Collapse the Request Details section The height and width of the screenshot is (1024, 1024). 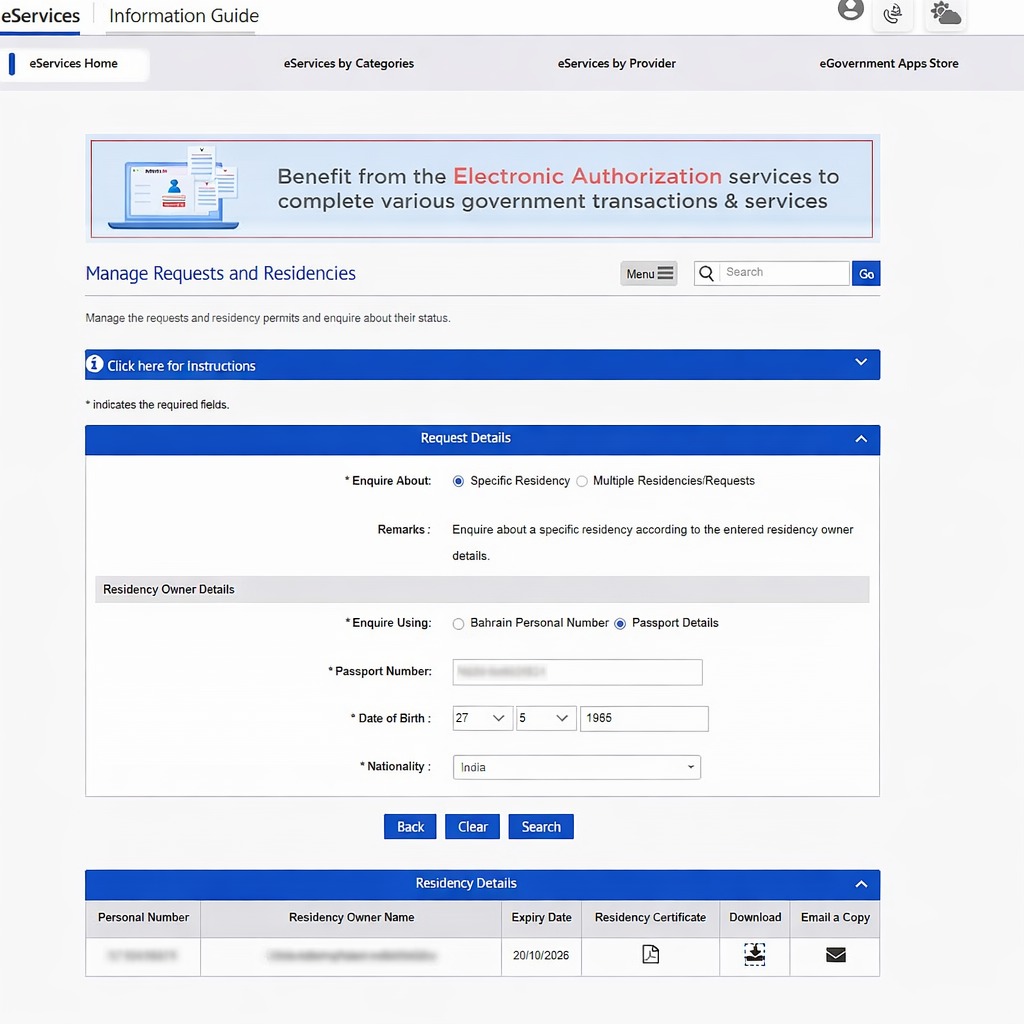point(861,438)
